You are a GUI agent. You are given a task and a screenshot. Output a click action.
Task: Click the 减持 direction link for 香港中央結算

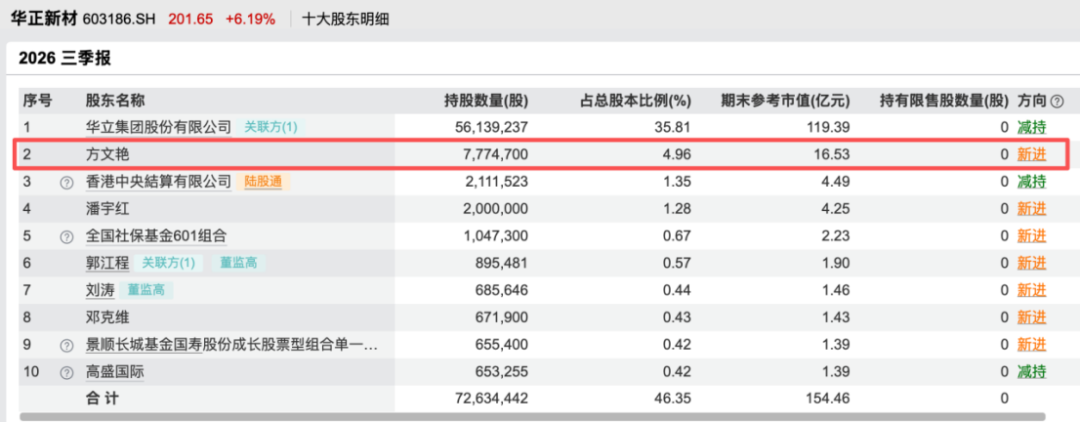pyautogui.click(x=1032, y=182)
